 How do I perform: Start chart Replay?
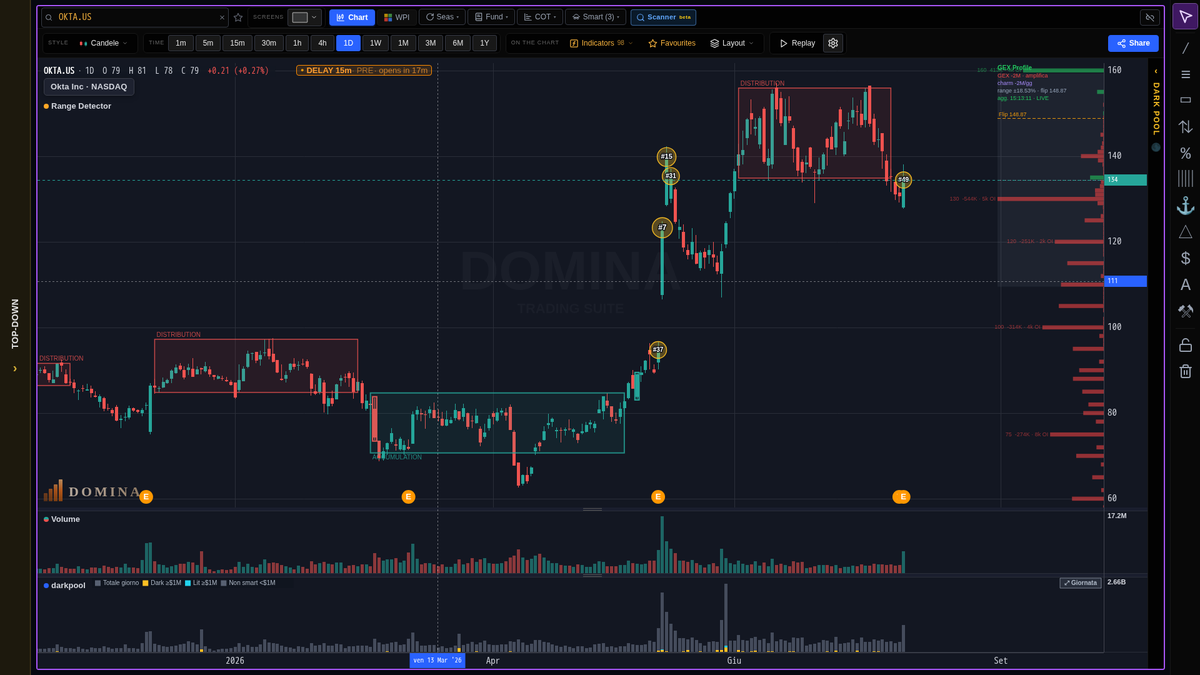pos(796,43)
